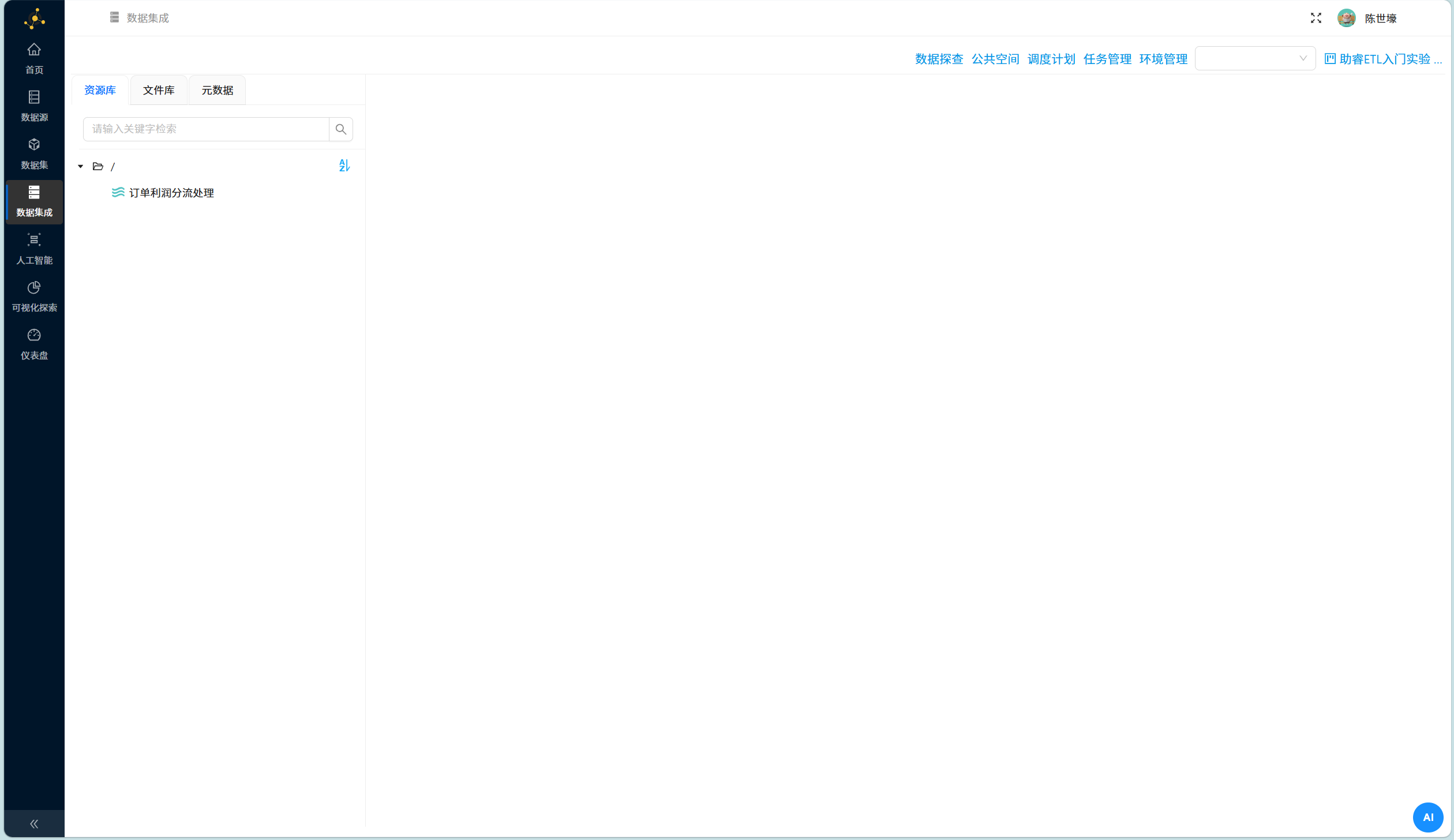Toggle fullscreen mode icon
This screenshot has height=840, width=1454.
[x=1316, y=18]
